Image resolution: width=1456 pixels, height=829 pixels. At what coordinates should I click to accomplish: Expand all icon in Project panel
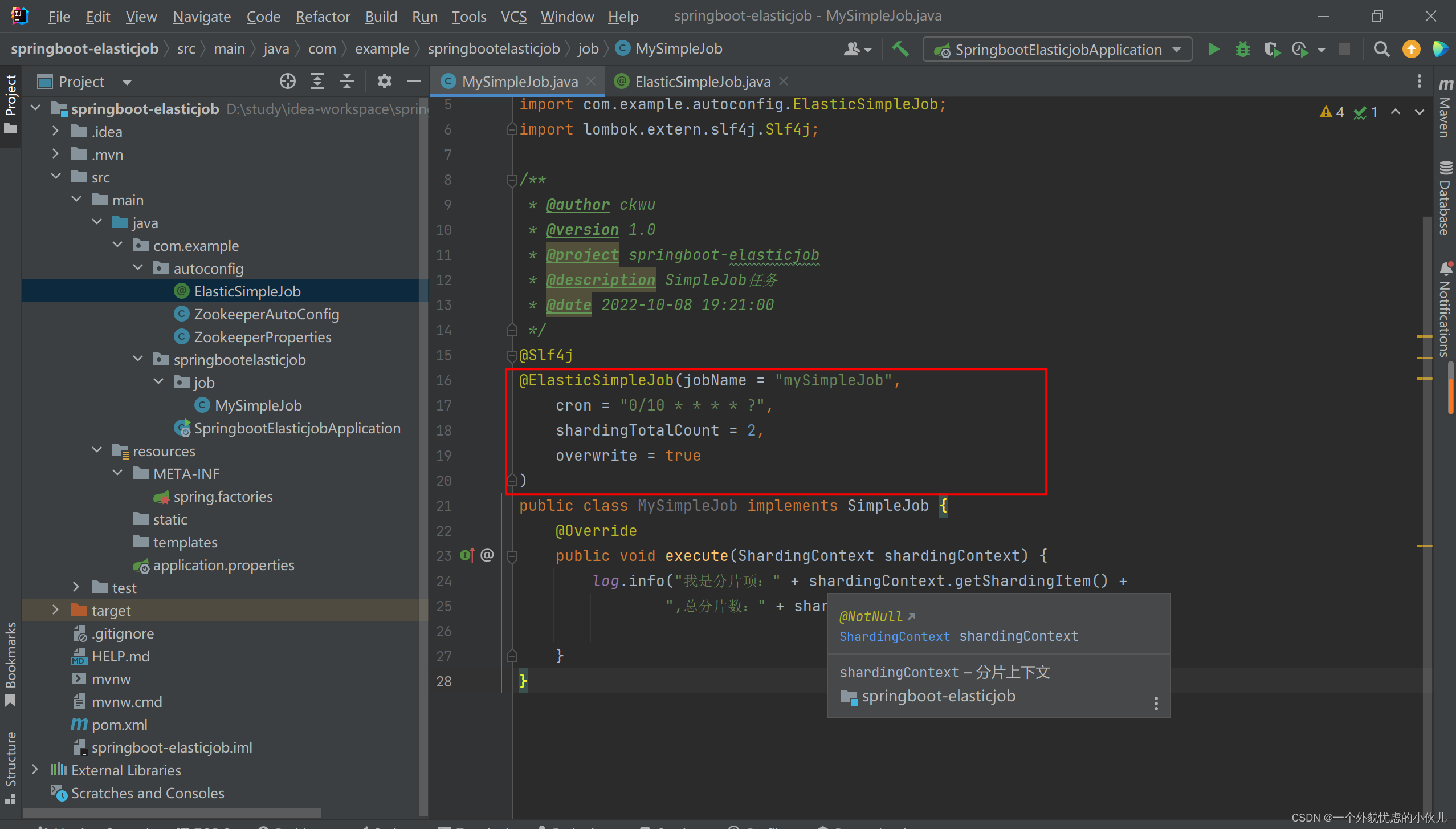click(317, 82)
